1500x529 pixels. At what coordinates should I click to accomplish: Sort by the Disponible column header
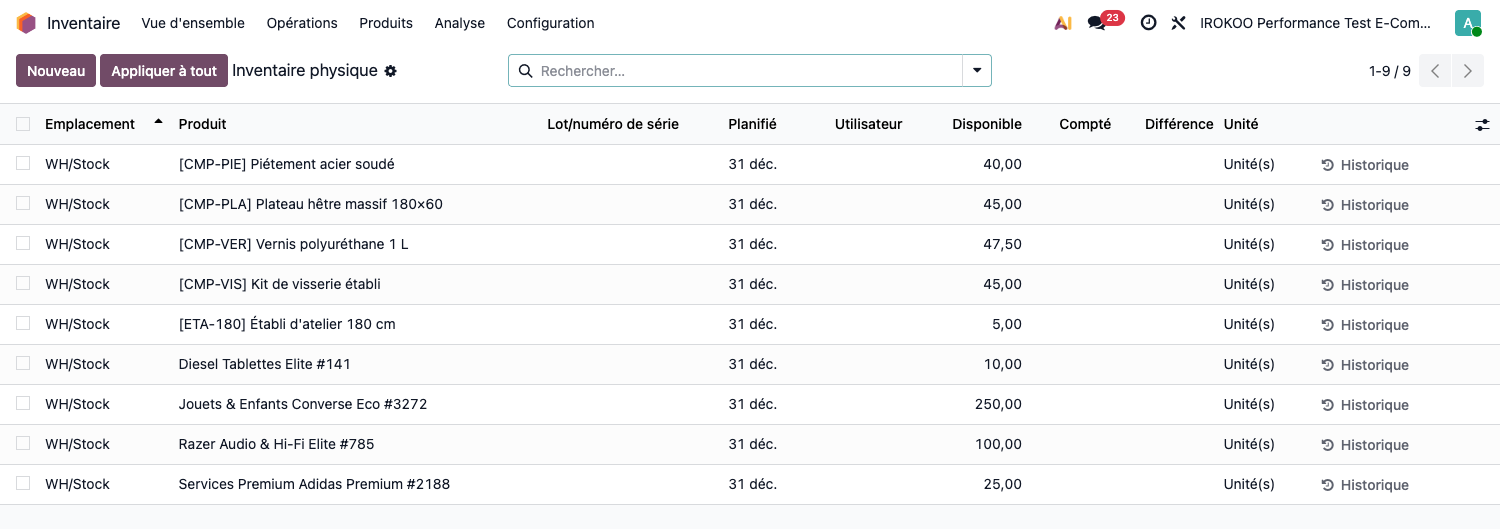pos(987,124)
